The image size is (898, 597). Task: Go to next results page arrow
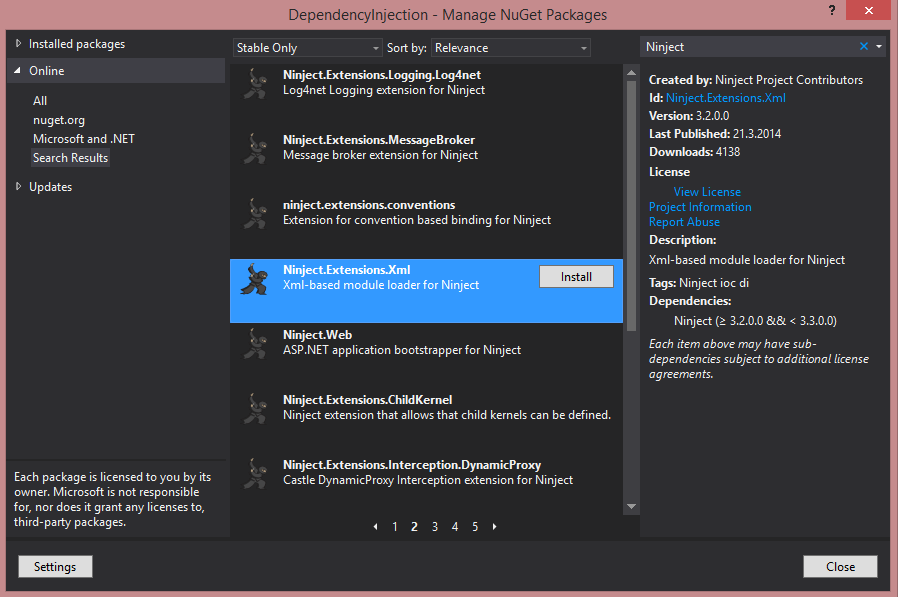pos(495,527)
